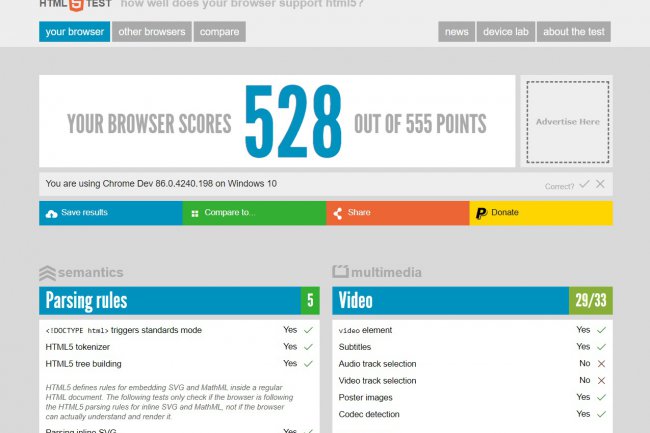
Task: Open the 'compare' tab
Action: (x=219, y=32)
